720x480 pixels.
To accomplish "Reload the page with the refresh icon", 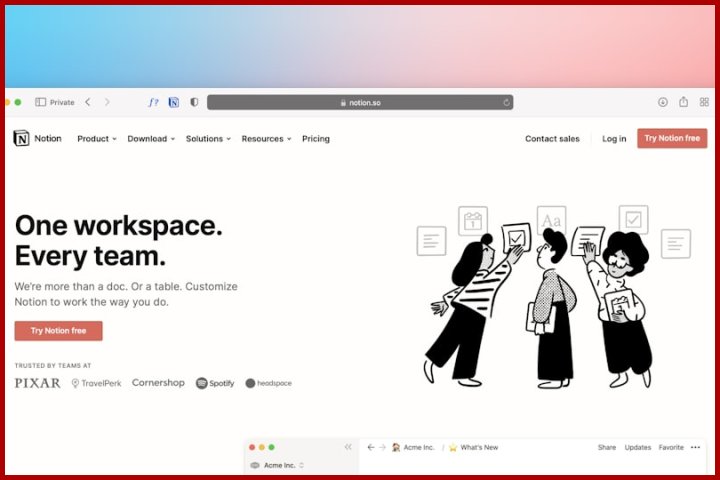I will coord(506,102).
